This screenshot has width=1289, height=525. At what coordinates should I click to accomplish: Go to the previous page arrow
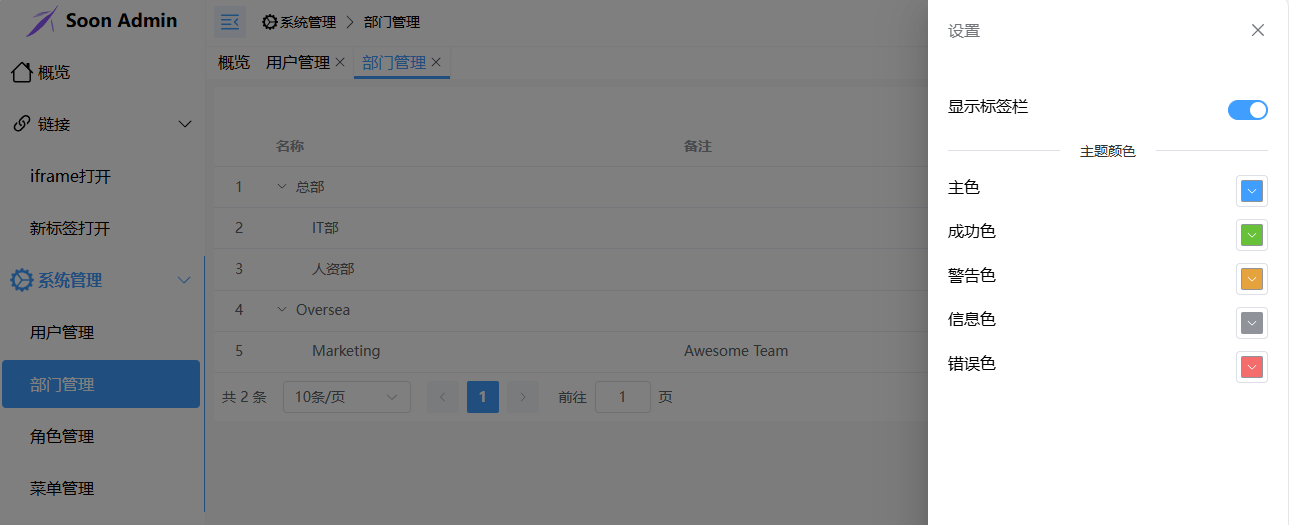point(443,397)
